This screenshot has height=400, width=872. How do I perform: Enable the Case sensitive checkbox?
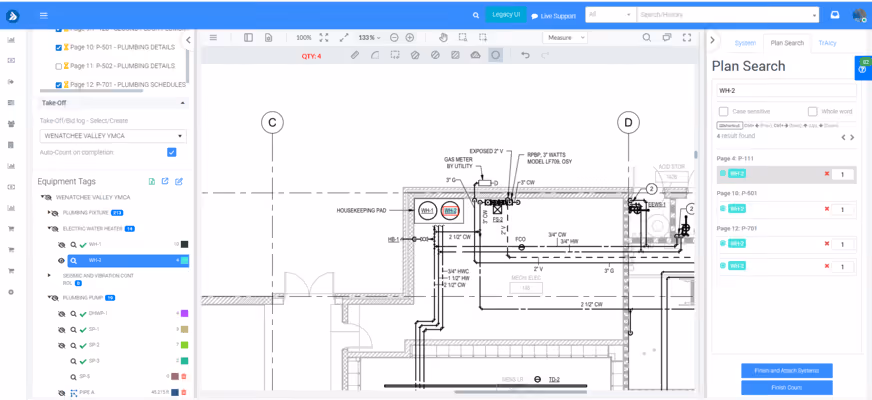click(x=723, y=111)
